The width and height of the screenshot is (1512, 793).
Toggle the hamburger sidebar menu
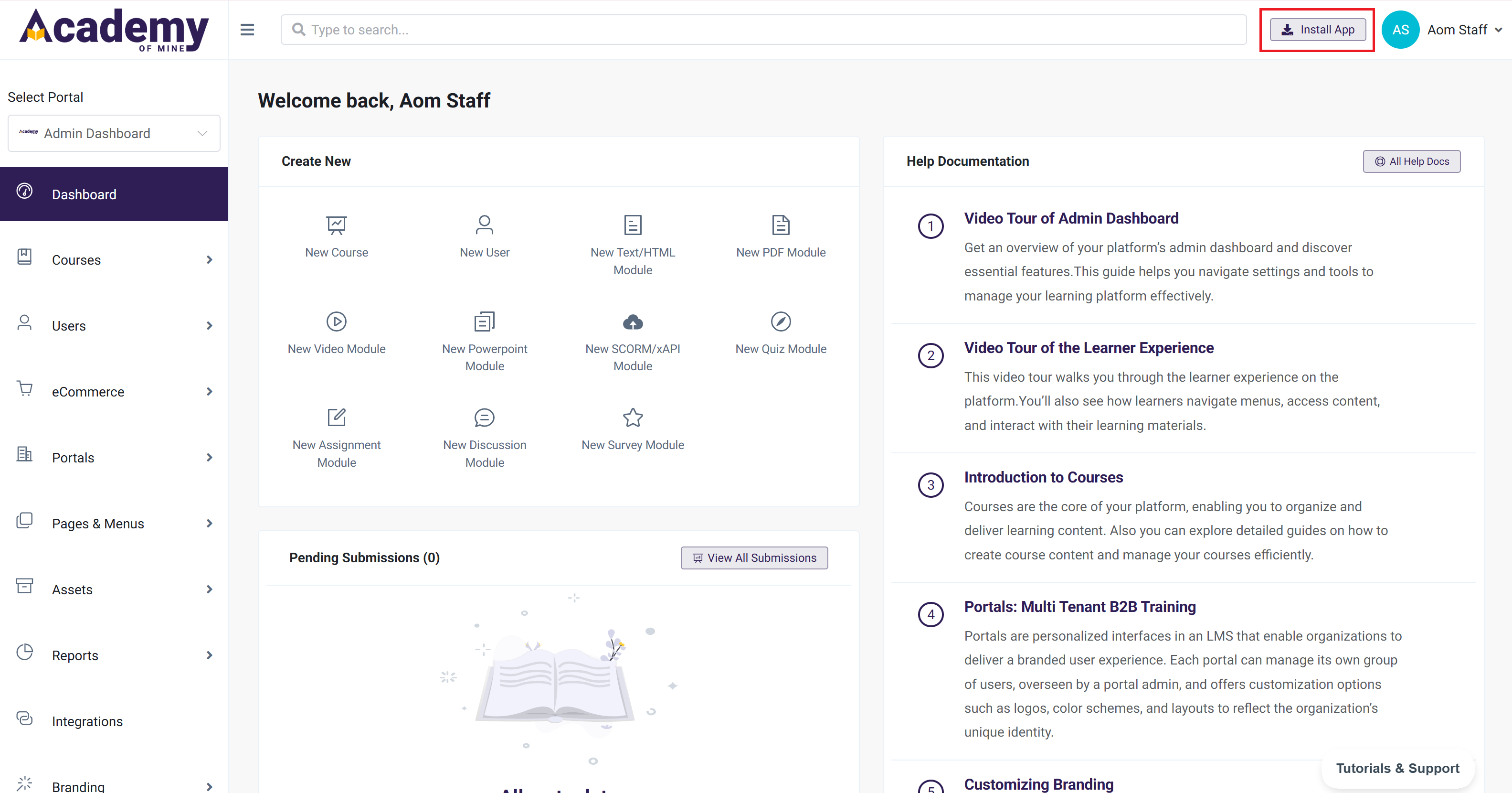(x=247, y=29)
